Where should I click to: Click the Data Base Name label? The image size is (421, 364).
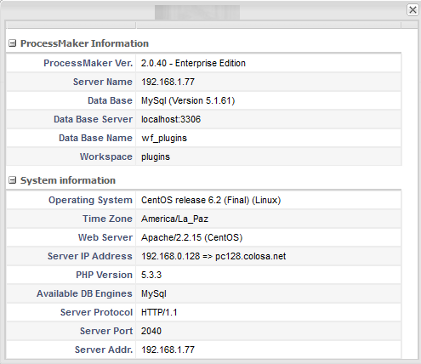pos(95,138)
